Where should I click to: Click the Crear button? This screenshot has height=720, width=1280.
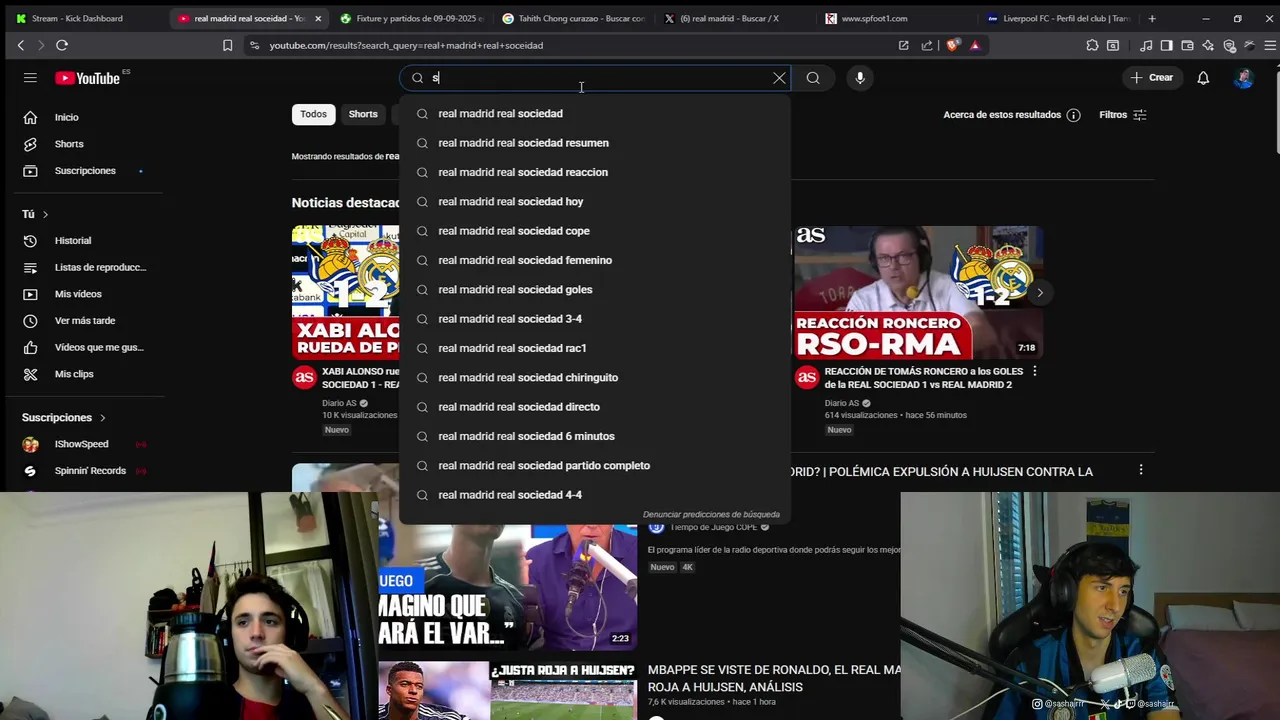(1152, 78)
